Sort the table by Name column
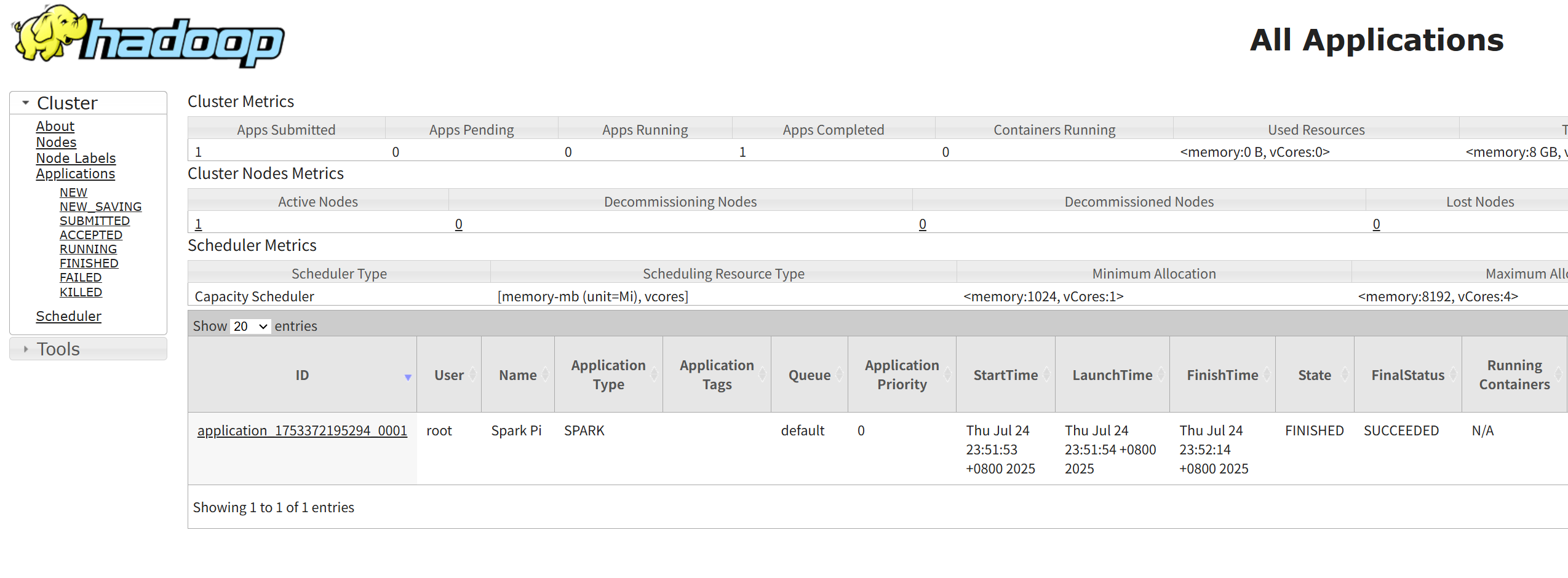The height and width of the screenshot is (578, 1568). pos(517,375)
